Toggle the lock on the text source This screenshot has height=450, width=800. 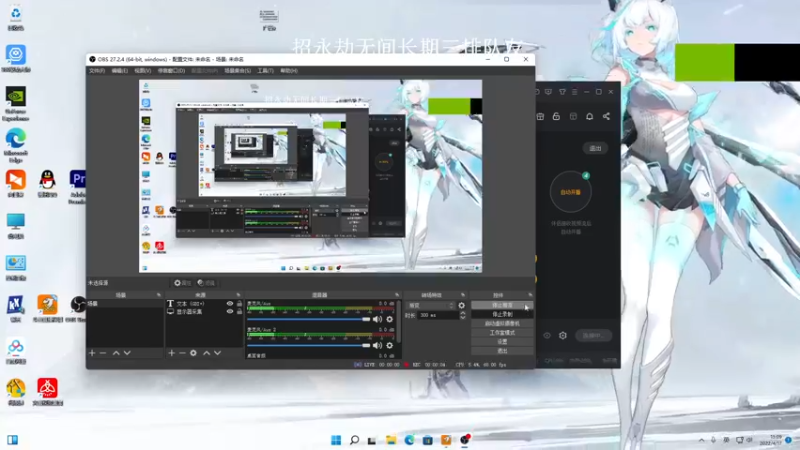tap(239, 304)
